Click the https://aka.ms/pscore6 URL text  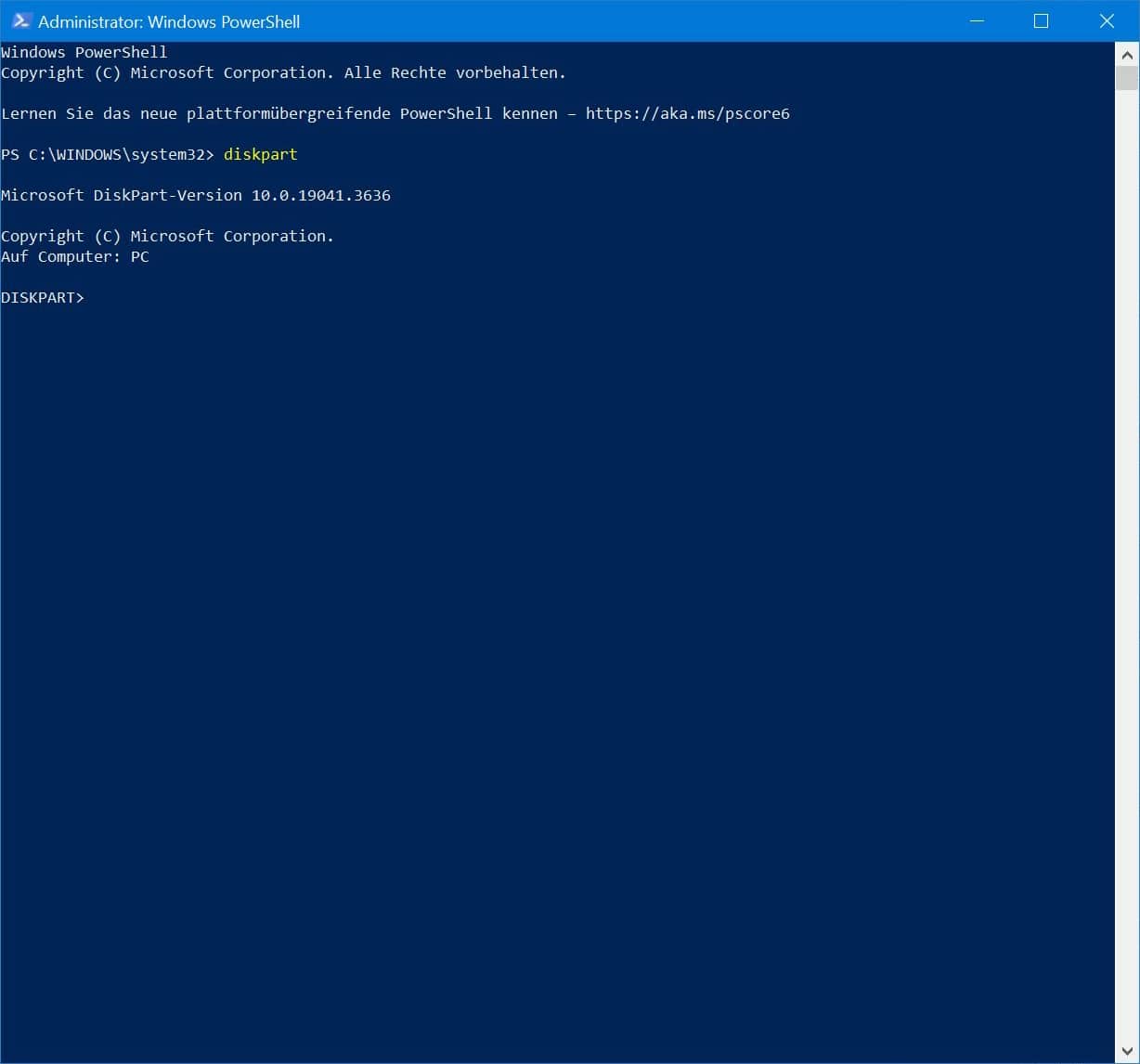click(x=688, y=113)
